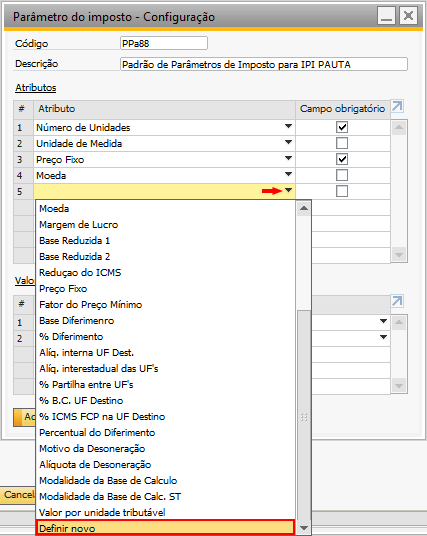Viewport: 427px width, 536px height.
Task: Open Preço Fixo attribute dropdown arrow
Action: 289,158
